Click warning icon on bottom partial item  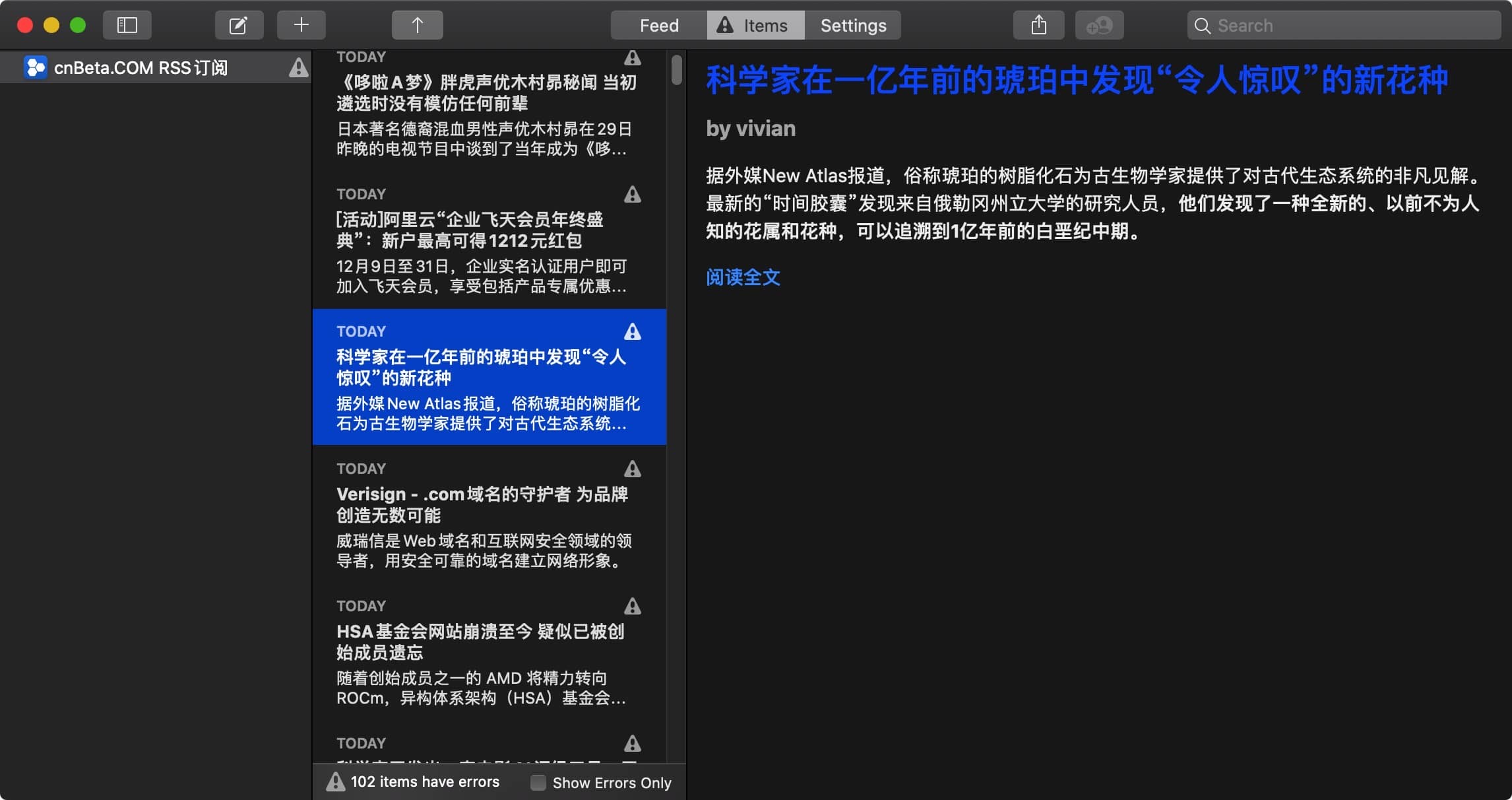633,743
